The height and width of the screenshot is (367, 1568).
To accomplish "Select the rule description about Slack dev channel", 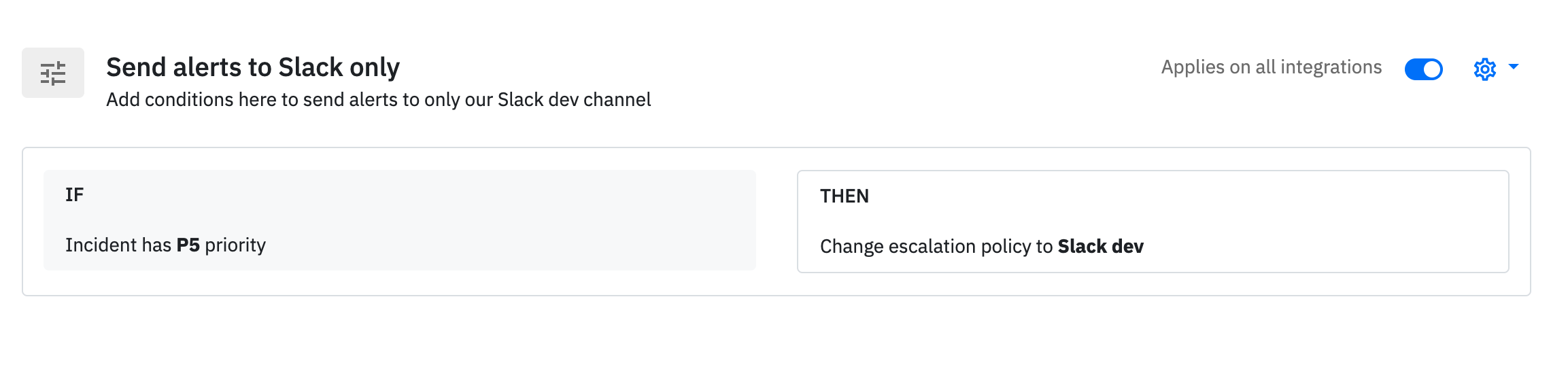I will [379, 100].
